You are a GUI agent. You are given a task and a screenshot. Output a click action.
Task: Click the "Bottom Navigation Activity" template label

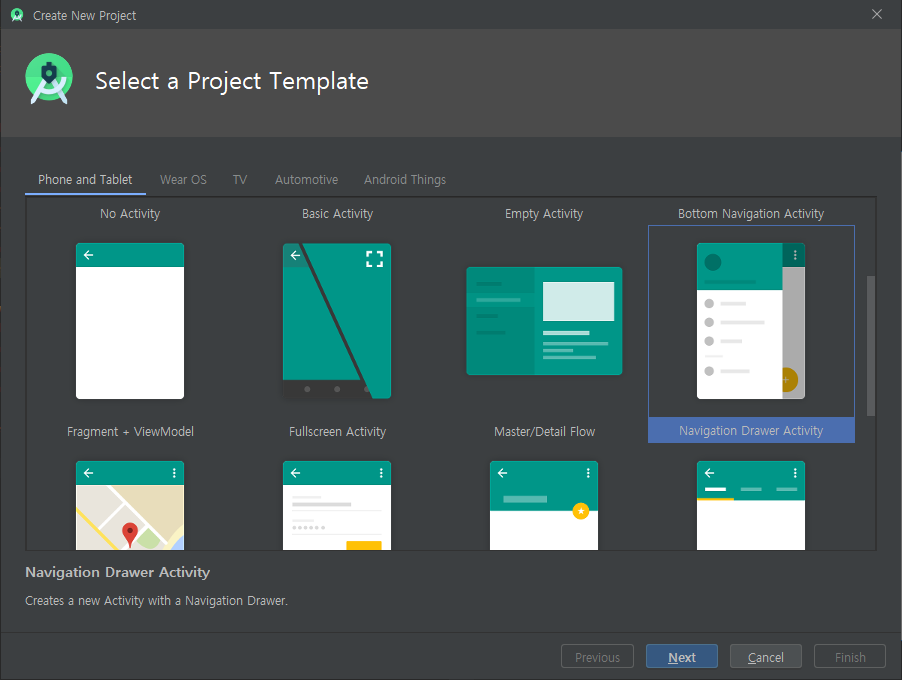pos(751,214)
